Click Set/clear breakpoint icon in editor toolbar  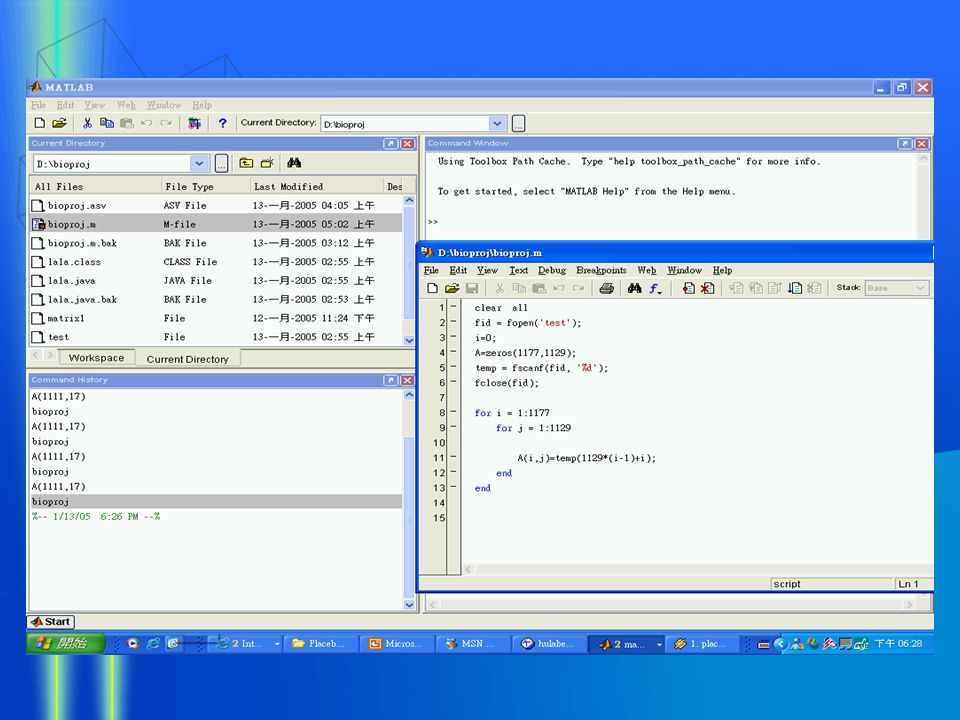688,288
